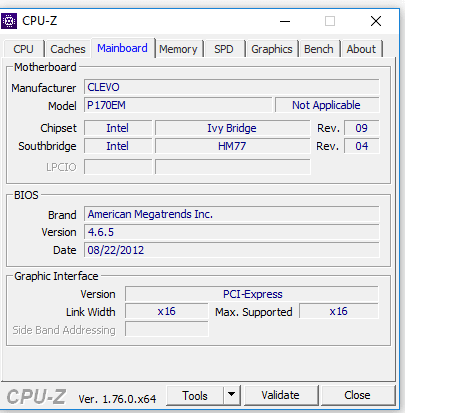Click the Max. Supported value 'x16'
The image size is (473, 413).
coord(339,311)
